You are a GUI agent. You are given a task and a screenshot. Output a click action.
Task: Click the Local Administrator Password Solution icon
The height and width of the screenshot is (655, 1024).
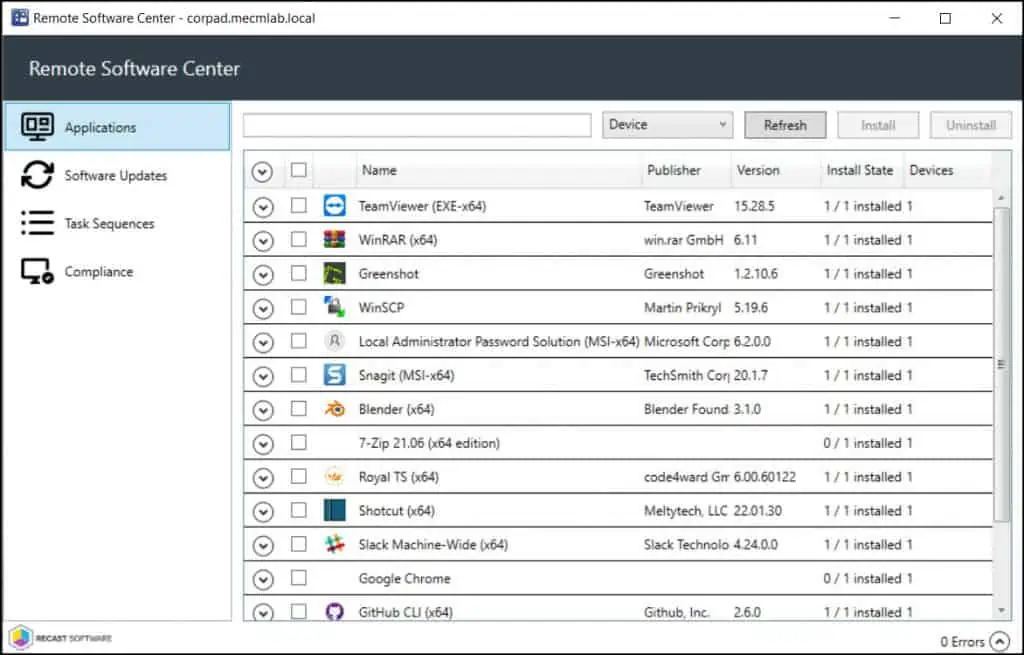tap(334, 341)
